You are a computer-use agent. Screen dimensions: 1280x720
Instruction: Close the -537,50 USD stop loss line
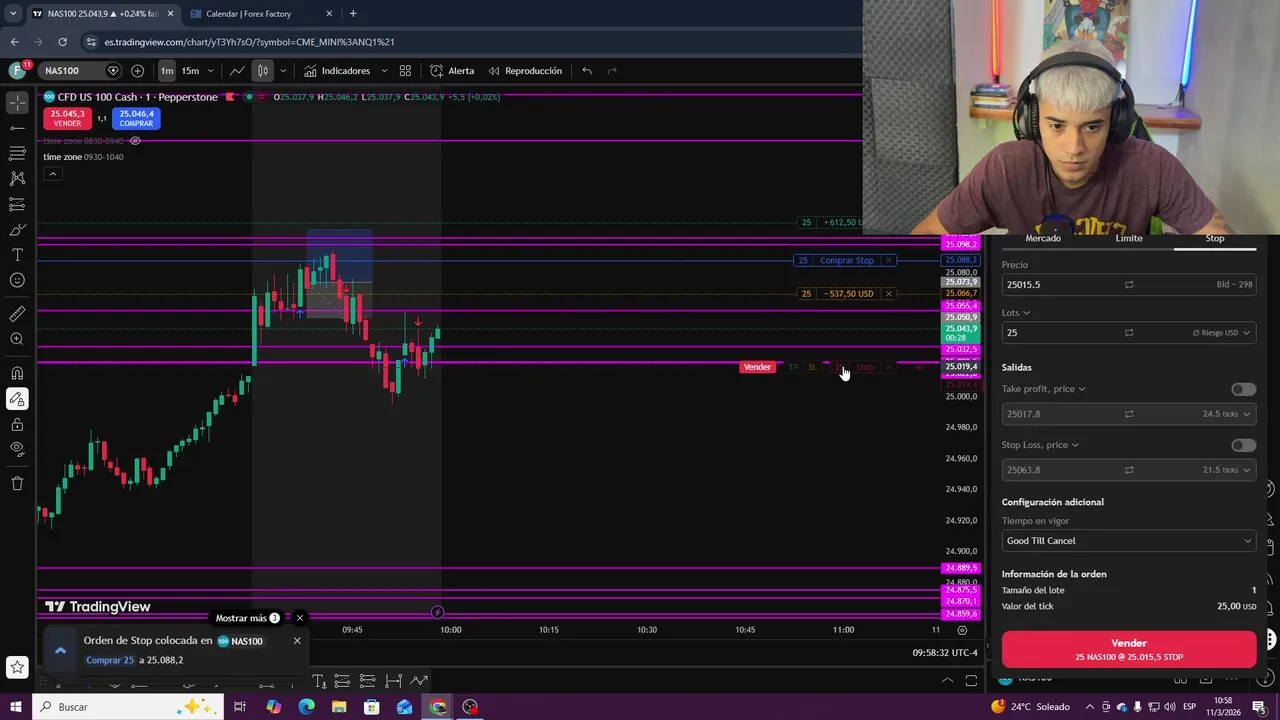coord(889,293)
